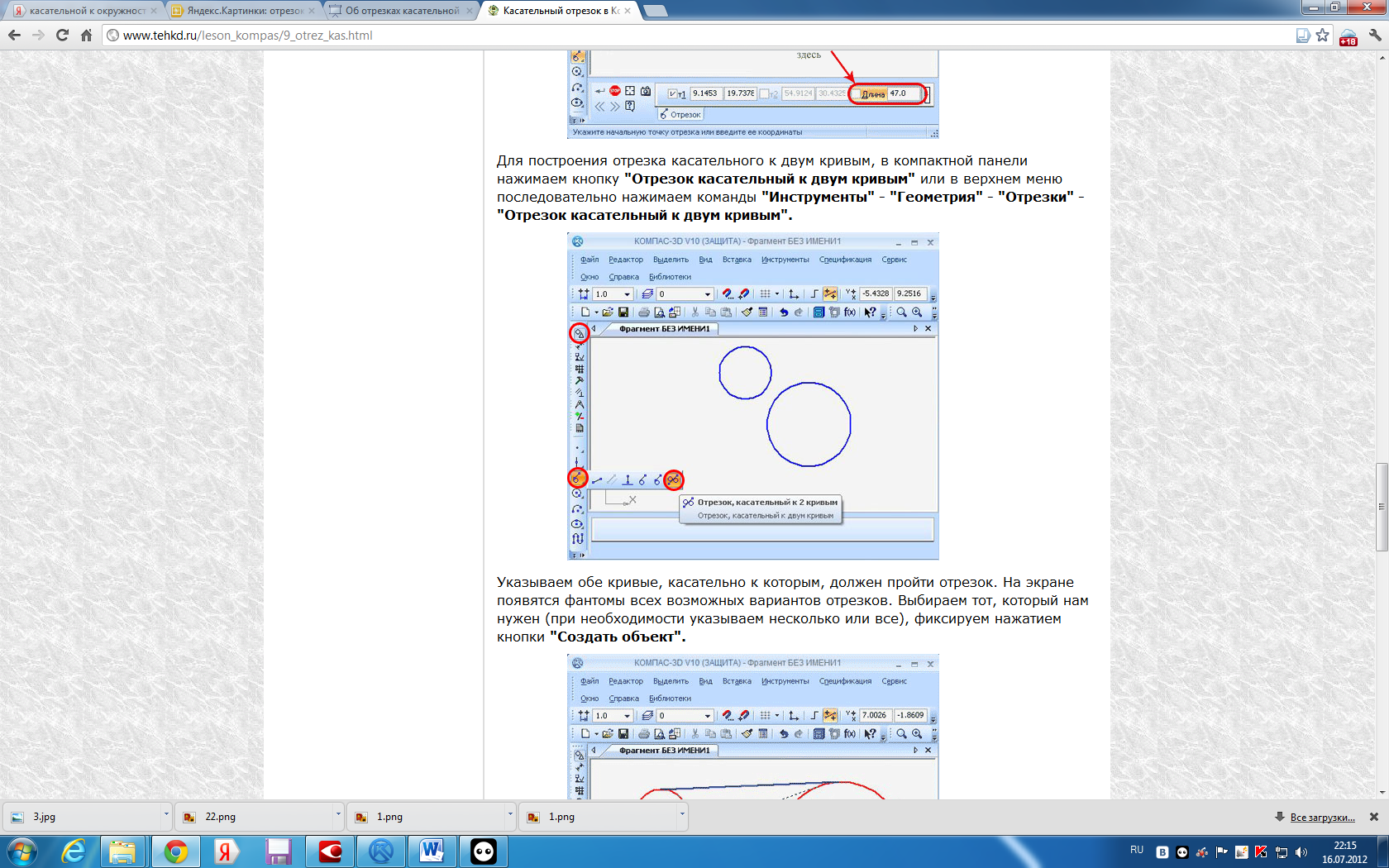Open the Action Center flag tray icon
This screenshot has height=868, width=1389.
(x=1221, y=851)
